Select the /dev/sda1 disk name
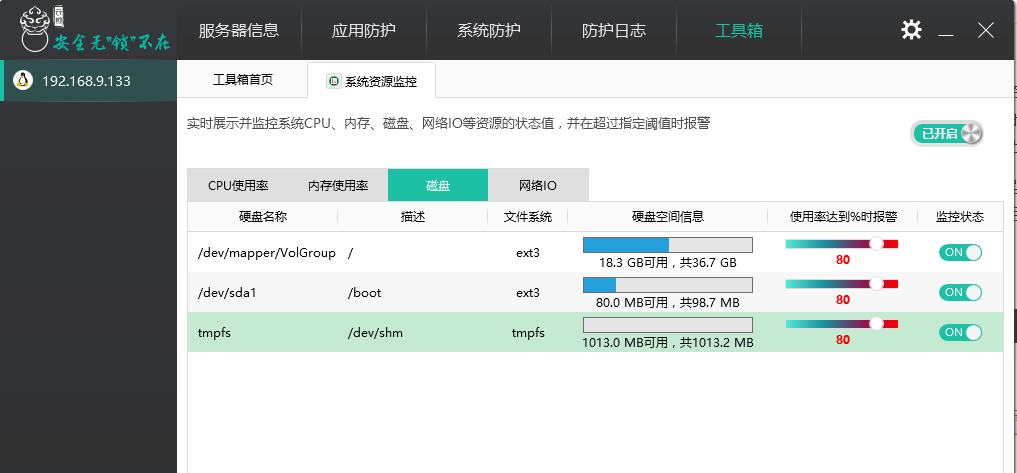The image size is (1017, 473). pos(227,293)
